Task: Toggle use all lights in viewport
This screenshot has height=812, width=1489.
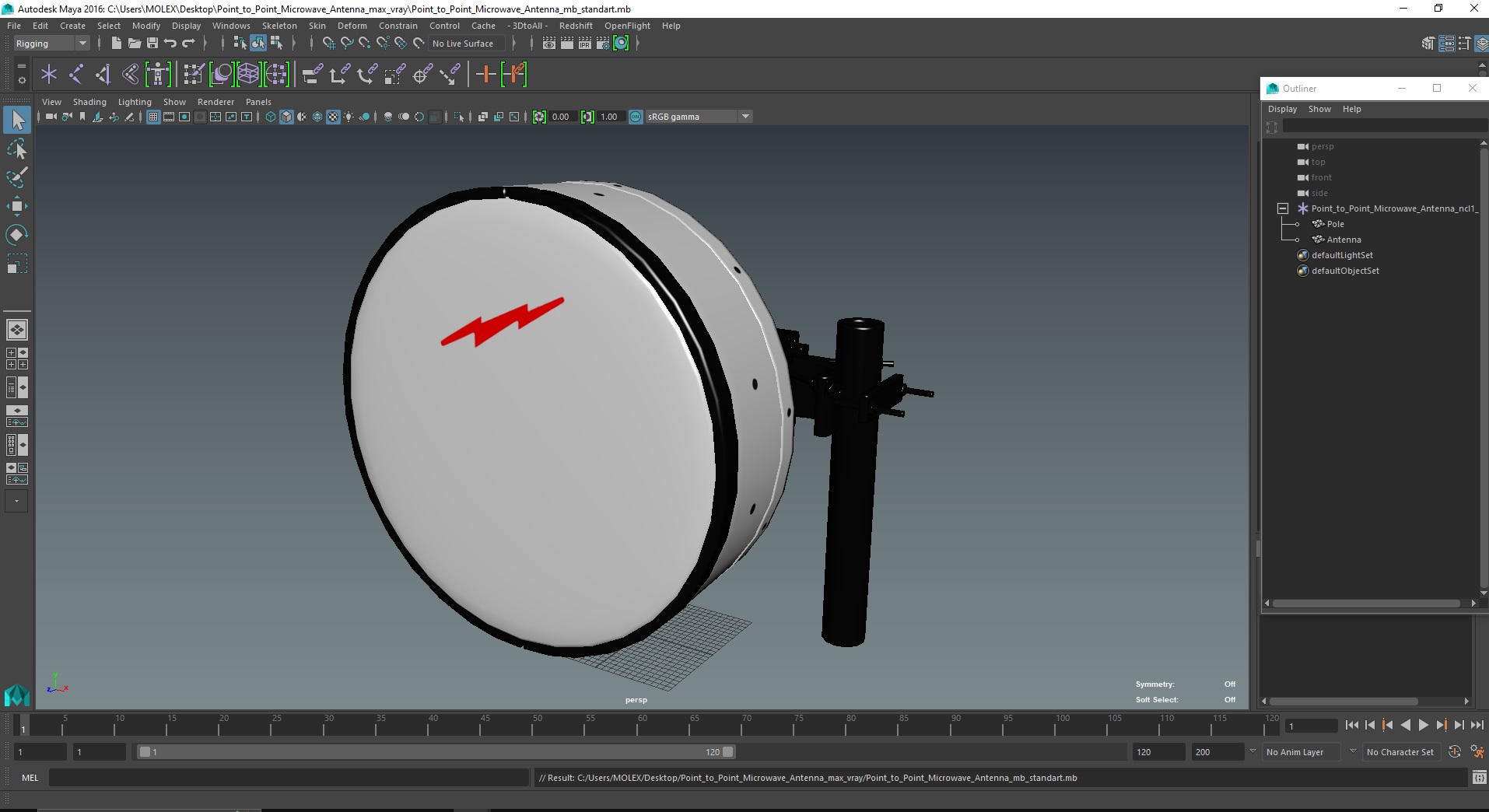Action: tap(349, 117)
